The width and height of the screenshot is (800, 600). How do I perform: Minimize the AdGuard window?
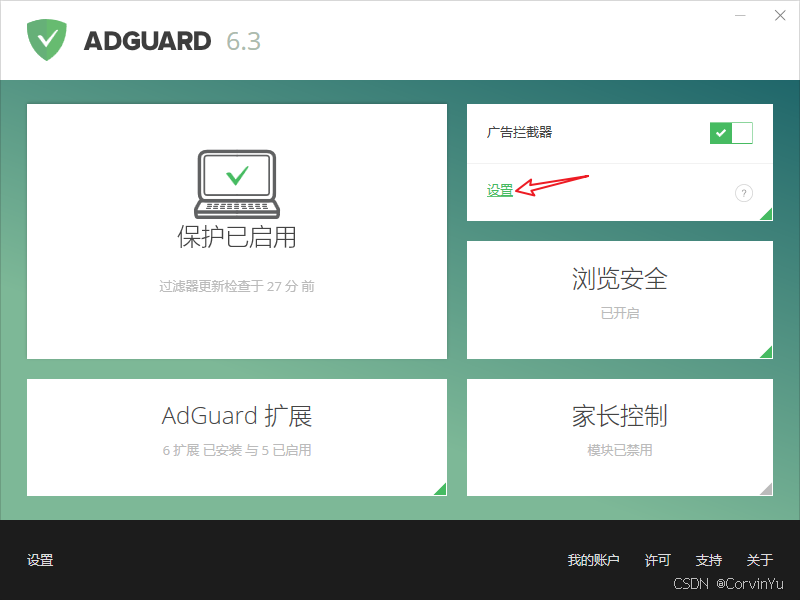pyautogui.click(x=740, y=16)
